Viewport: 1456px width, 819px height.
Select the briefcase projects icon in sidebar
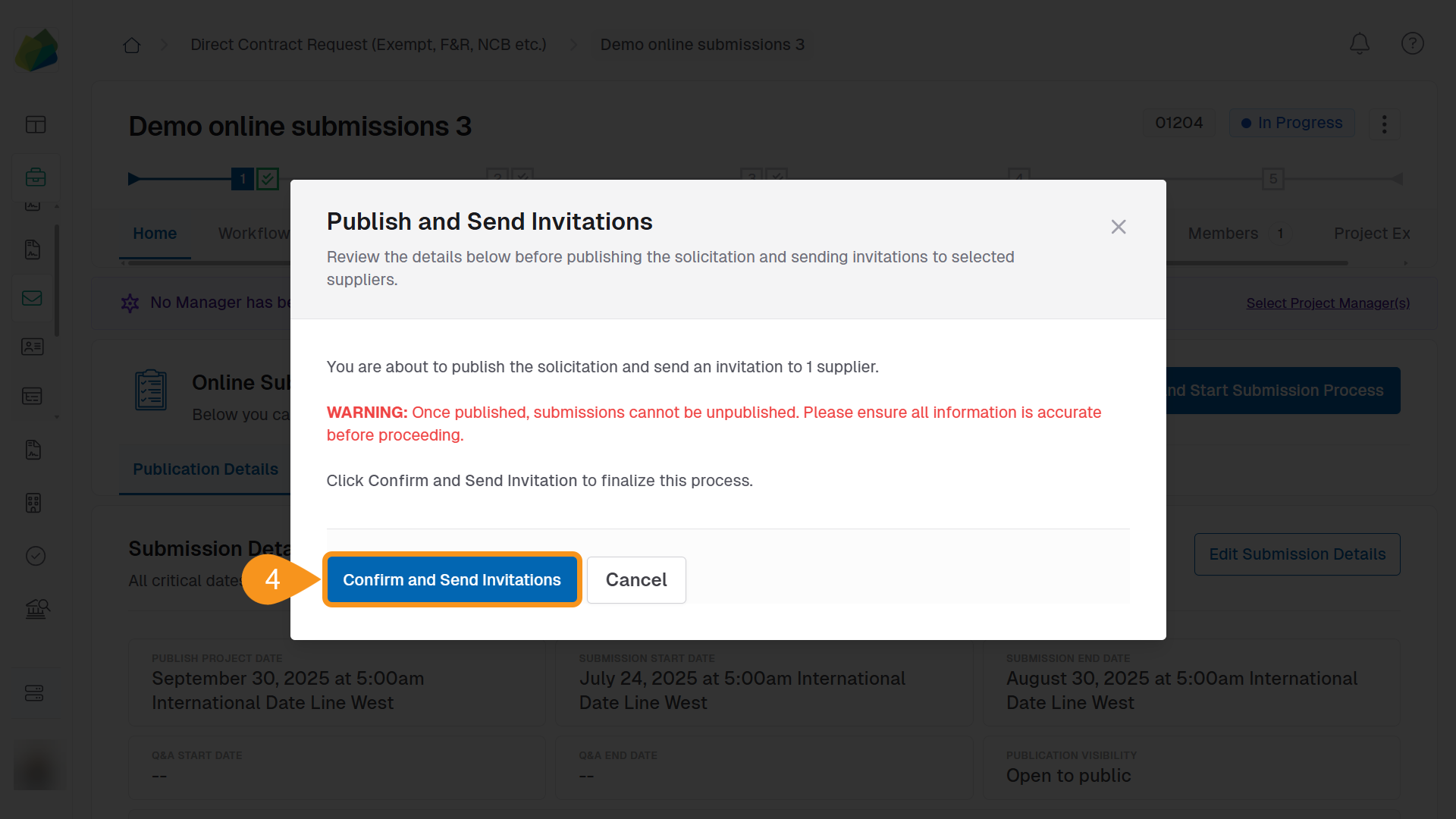36,176
